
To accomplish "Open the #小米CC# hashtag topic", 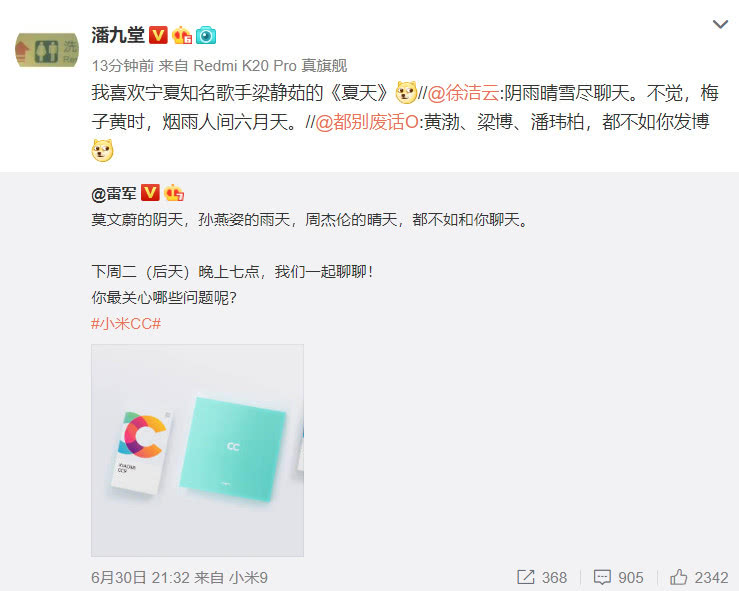I will tap(126, 324).
